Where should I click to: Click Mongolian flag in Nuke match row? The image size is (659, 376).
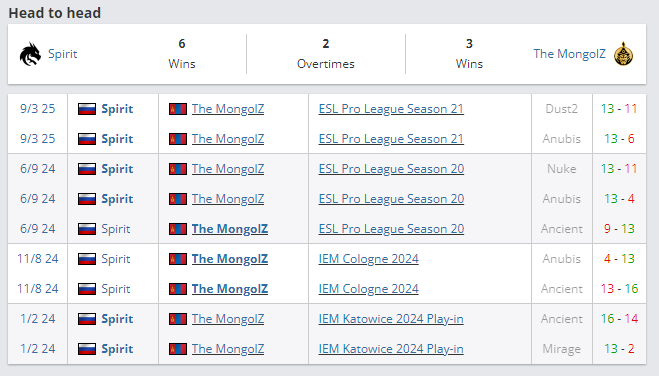coord(178,169)
